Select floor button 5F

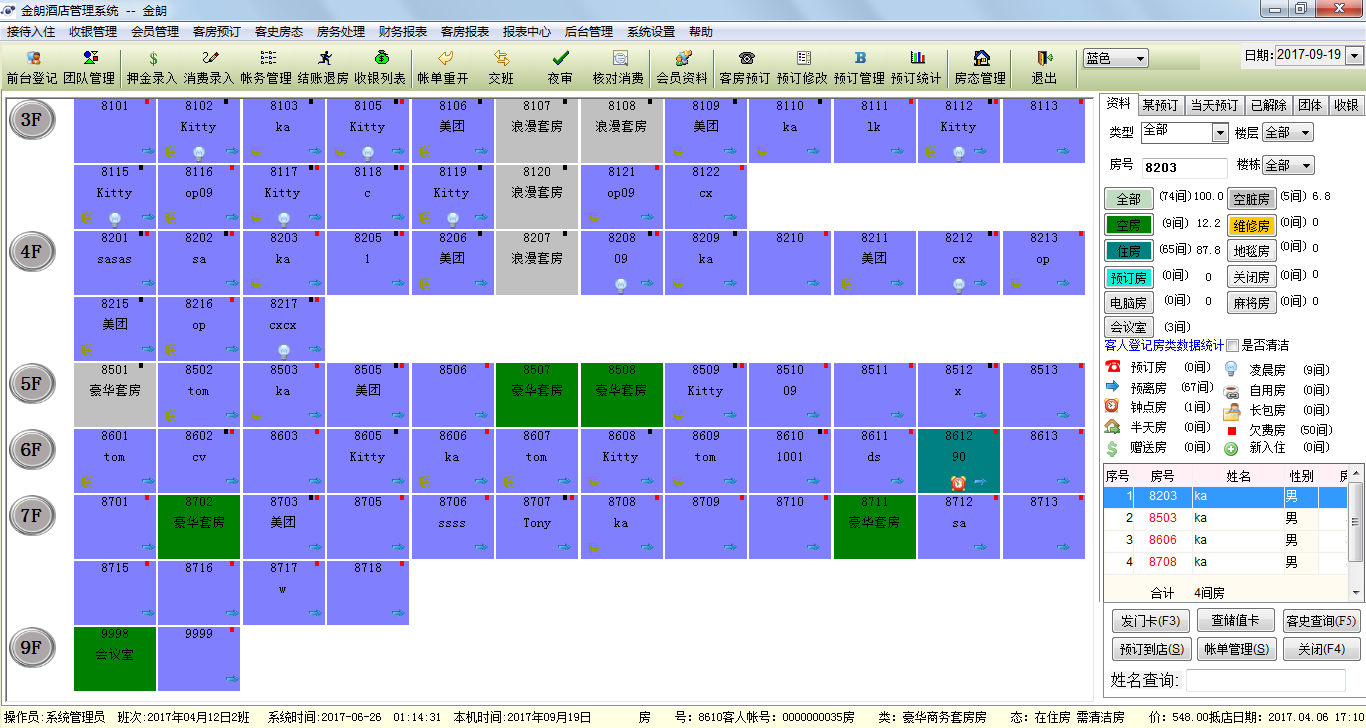click(x=32, y=384)
